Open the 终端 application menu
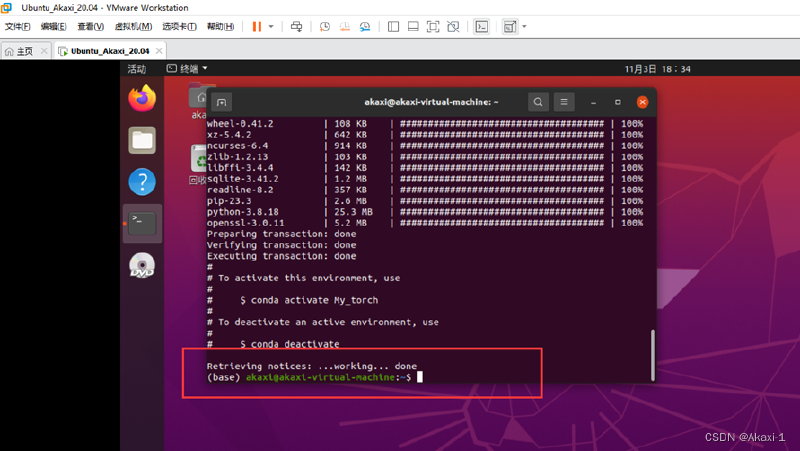 coord(187,69)
